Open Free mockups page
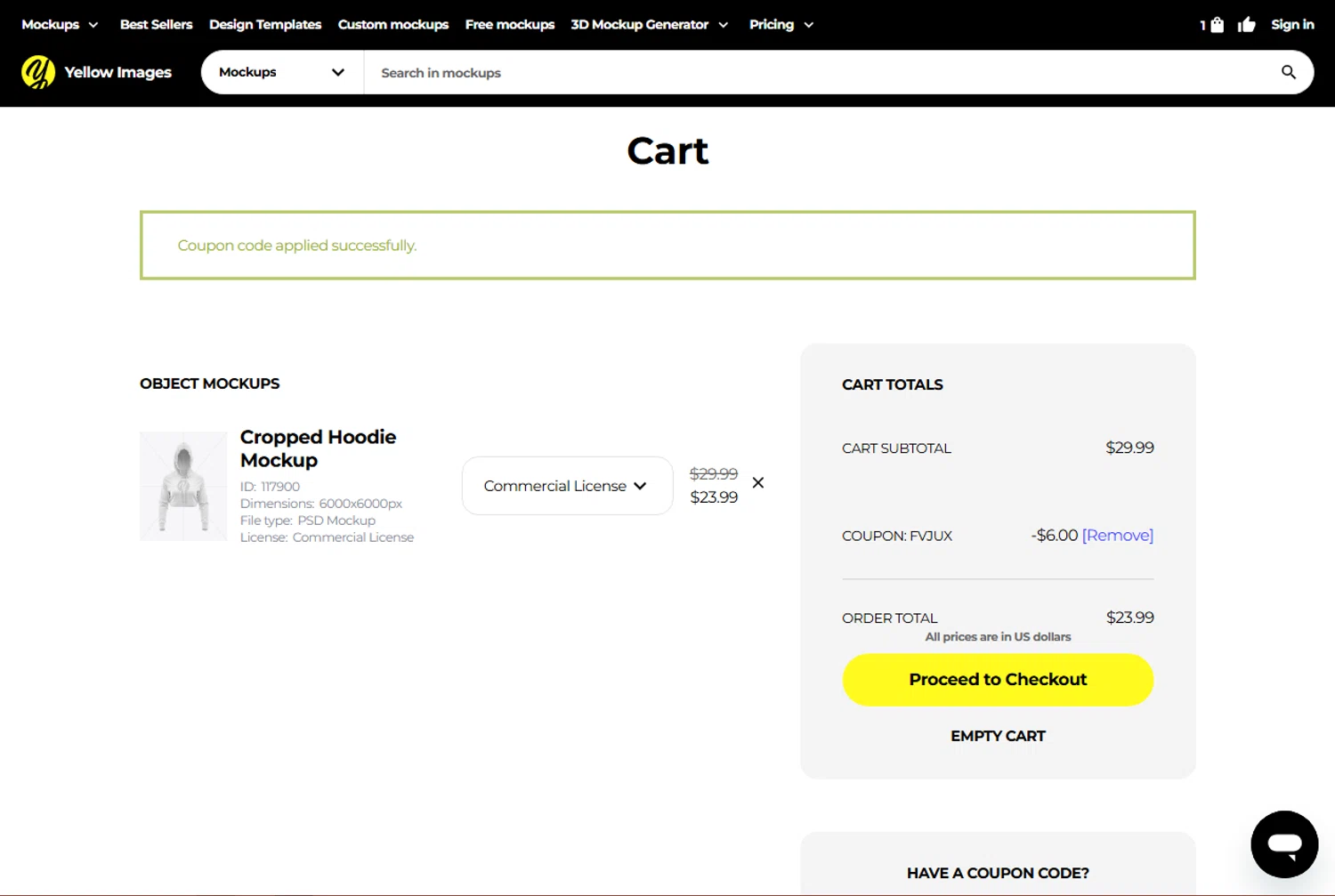This screenshot has width=1335, height=896. 510,25
